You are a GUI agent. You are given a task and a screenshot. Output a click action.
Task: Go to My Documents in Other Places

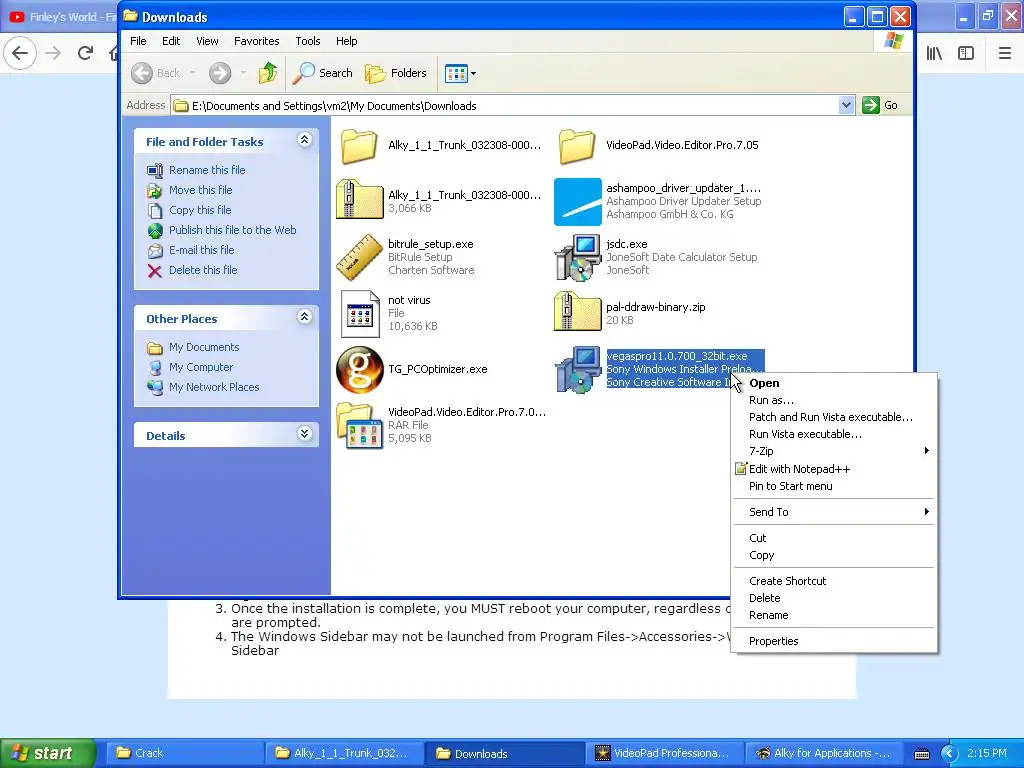[204, 347]
